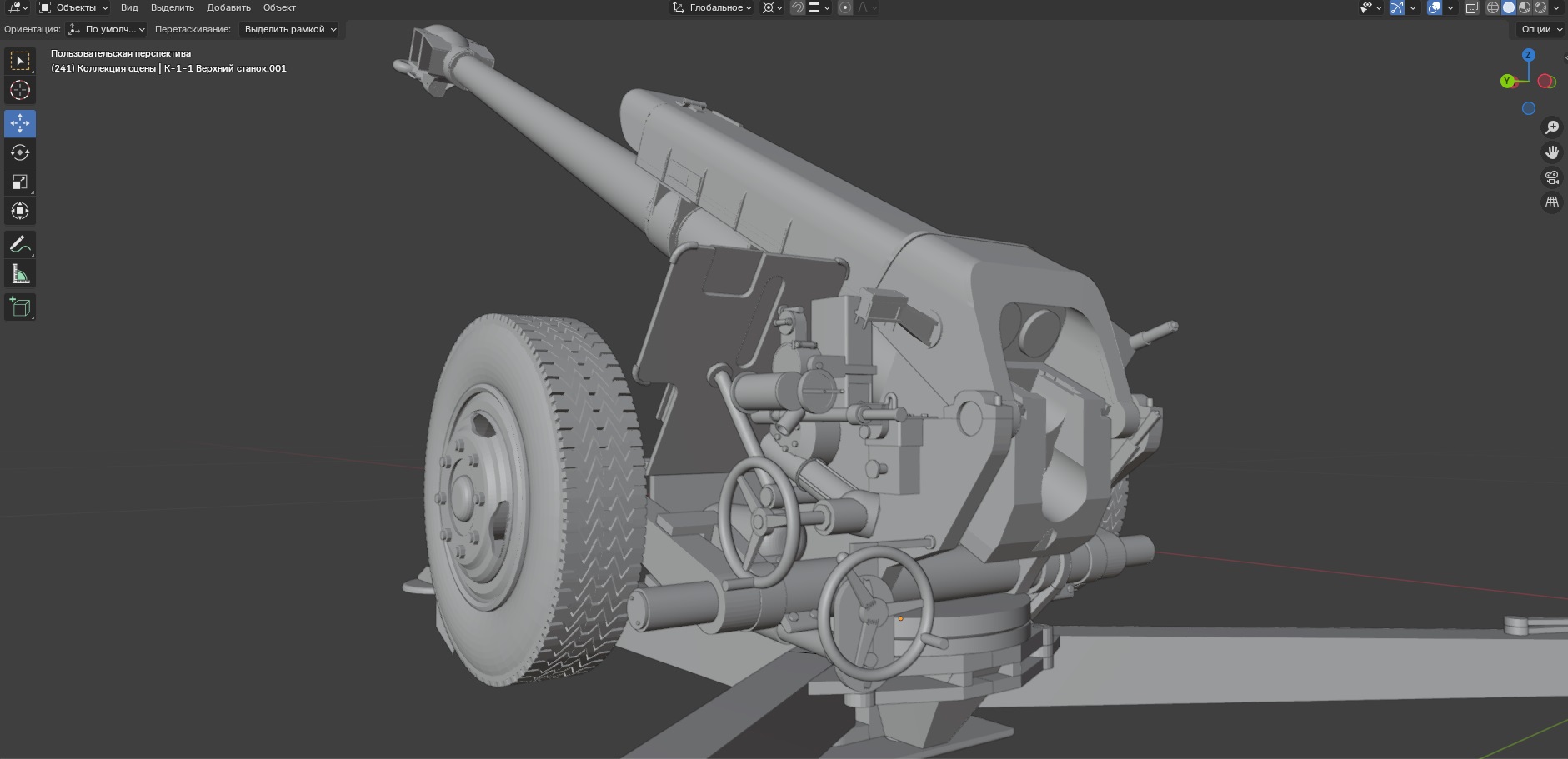Activate the Rotate tool

coord(20,152)
